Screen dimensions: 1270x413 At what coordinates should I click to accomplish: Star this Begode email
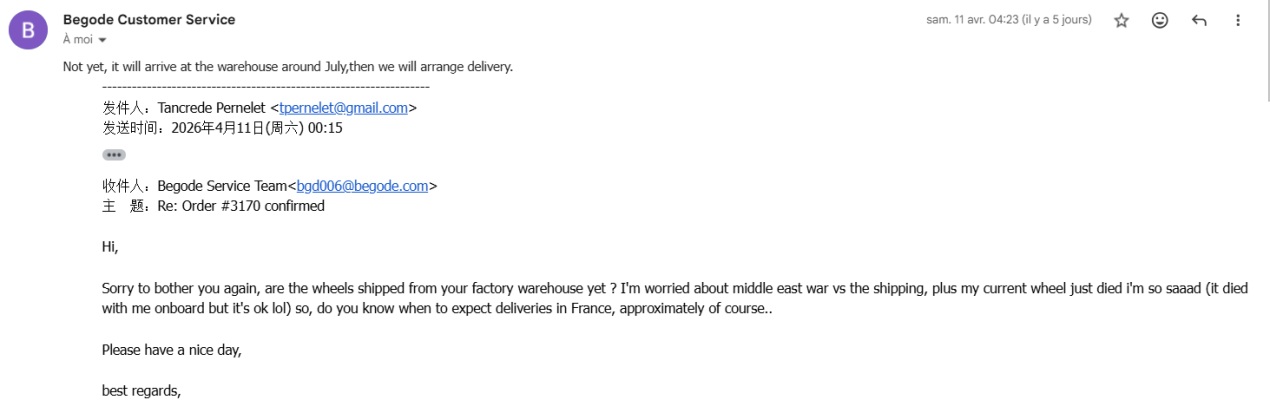1121,20
